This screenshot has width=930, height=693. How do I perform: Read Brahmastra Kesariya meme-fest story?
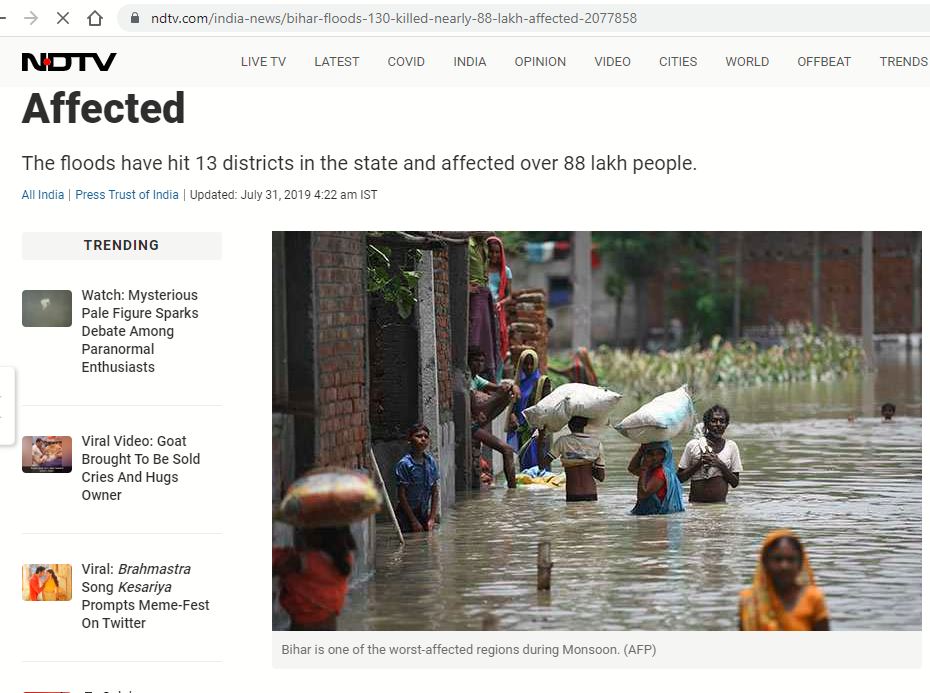145,596
